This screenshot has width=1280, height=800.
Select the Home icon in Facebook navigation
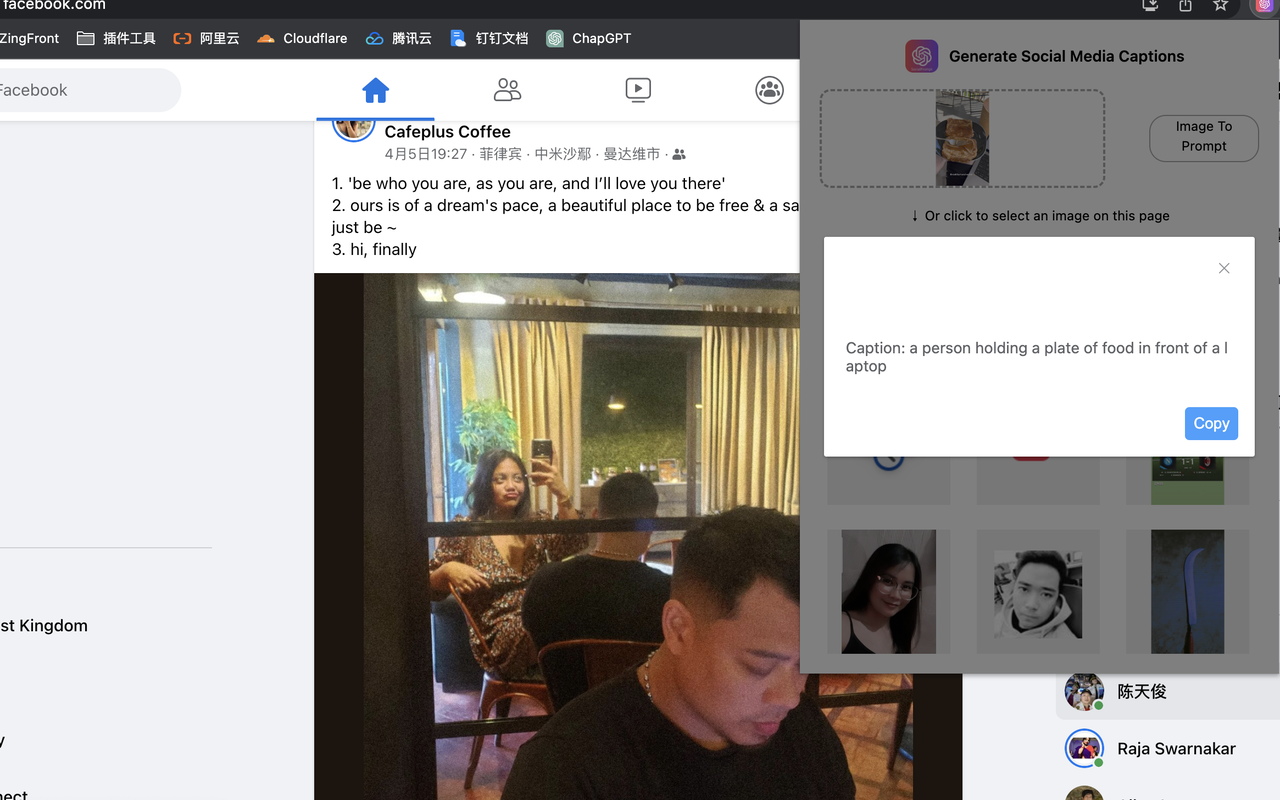[x=376, y=90]
